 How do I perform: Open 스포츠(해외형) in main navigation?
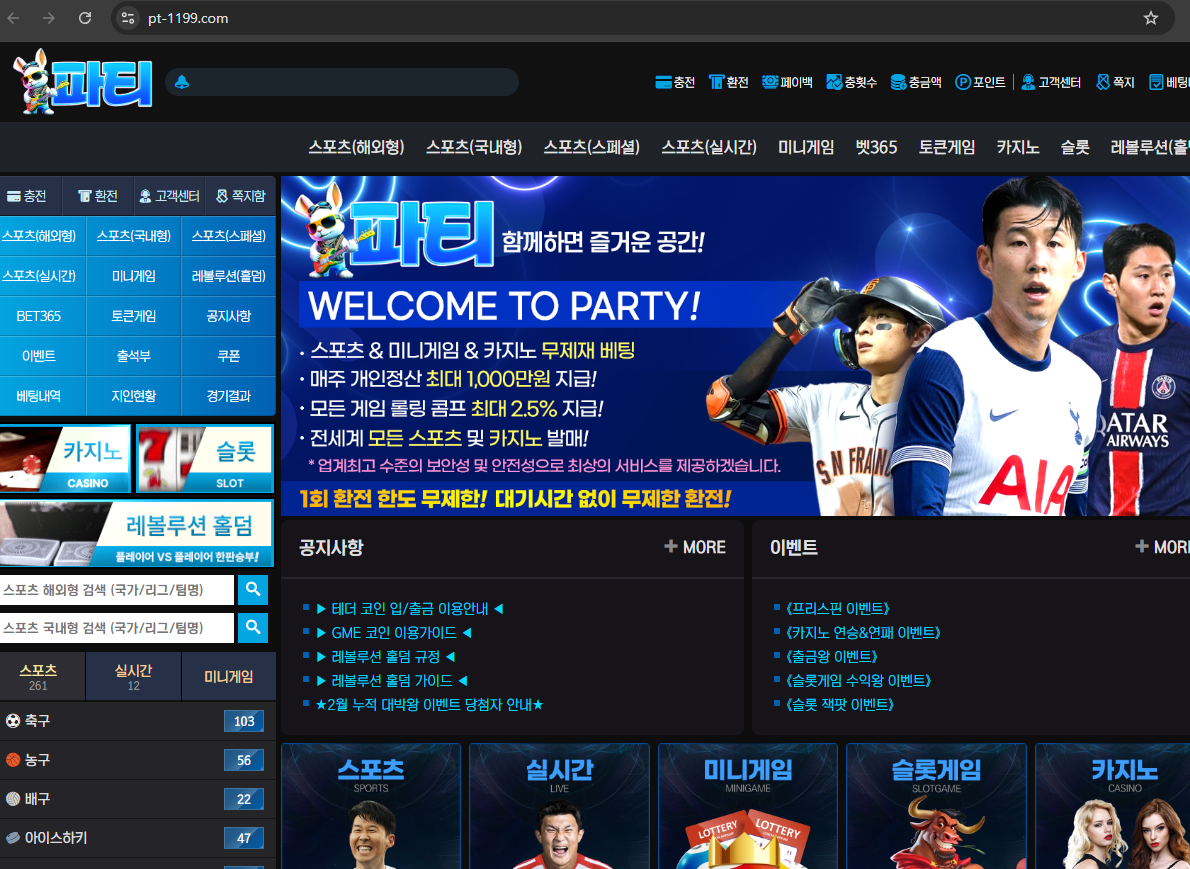click(356, 147)
